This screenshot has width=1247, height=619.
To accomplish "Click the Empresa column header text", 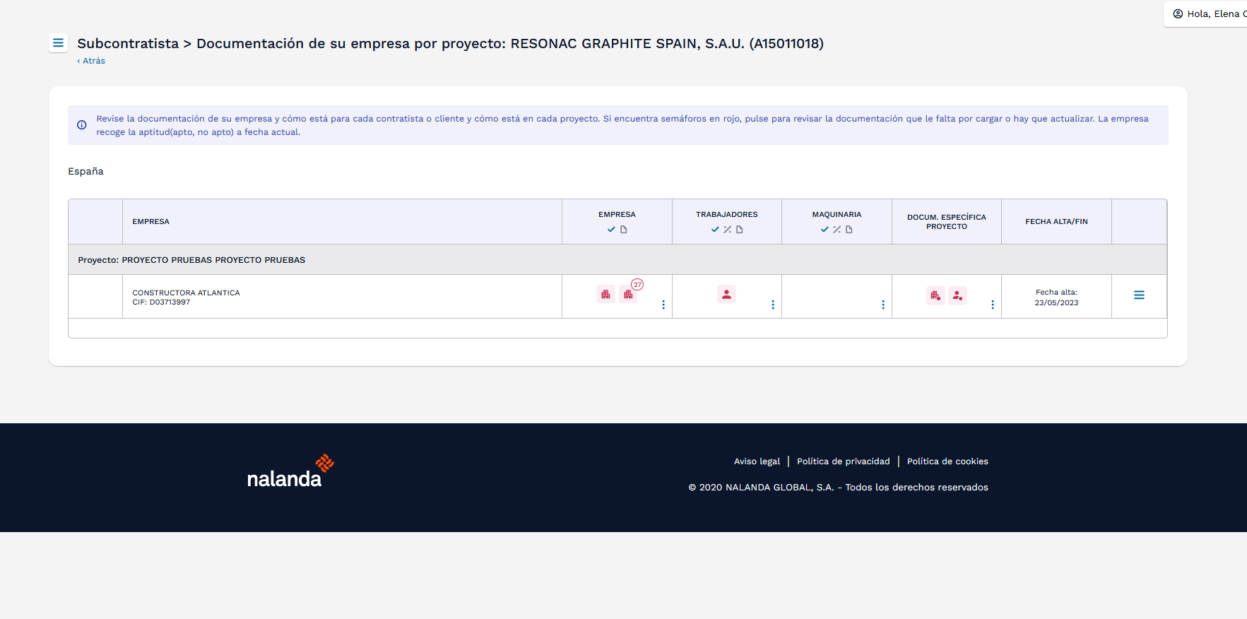I will click(x=617, y=214).
